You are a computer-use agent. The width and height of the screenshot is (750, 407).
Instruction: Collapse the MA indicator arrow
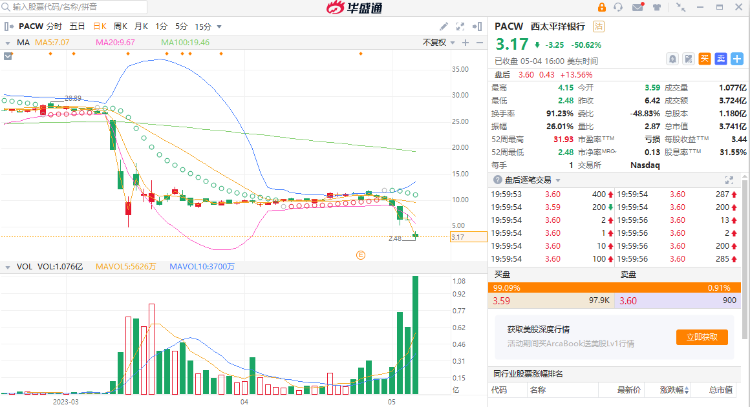8,43
